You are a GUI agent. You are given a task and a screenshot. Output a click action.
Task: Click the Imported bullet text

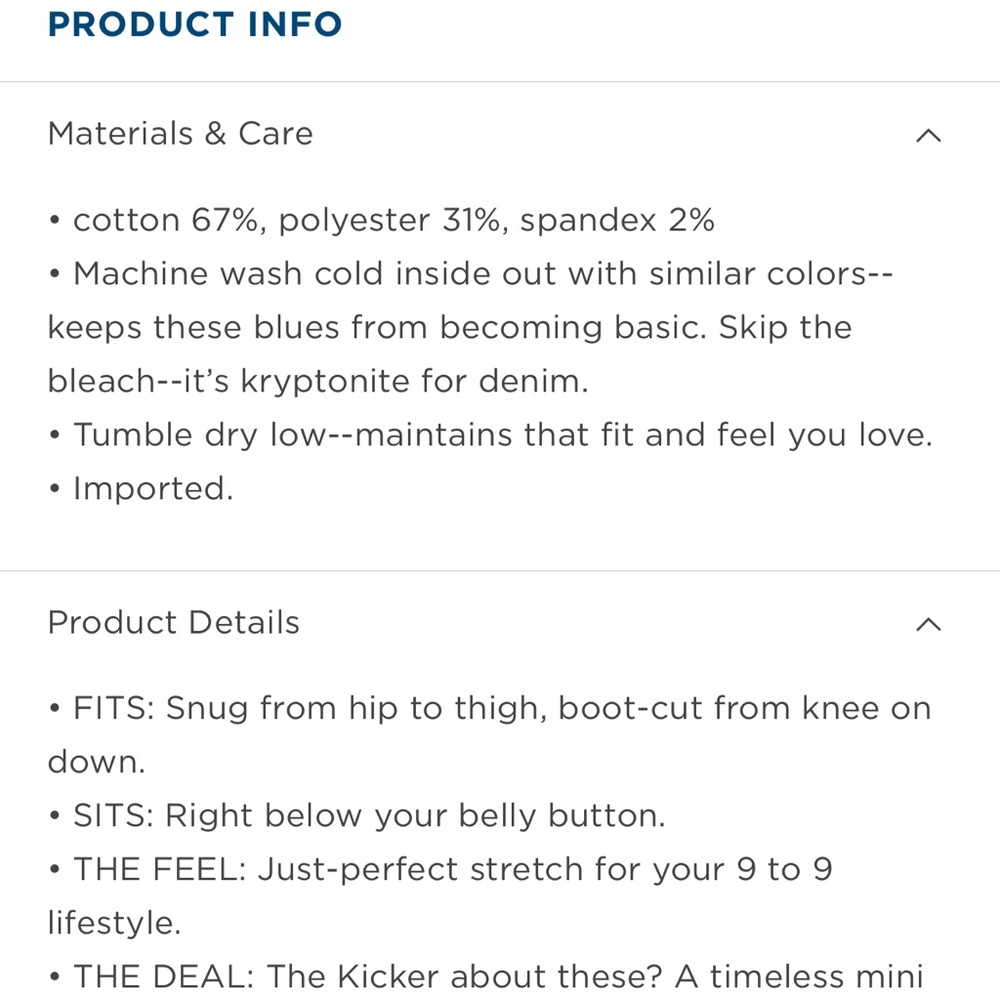point(152,490)
